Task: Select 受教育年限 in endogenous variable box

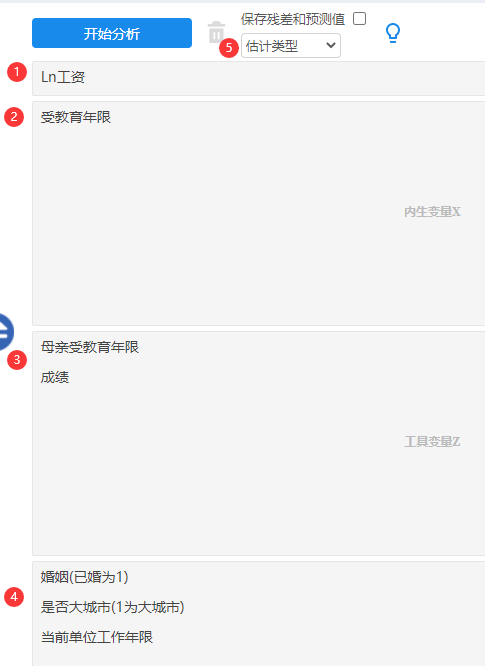Action: [76, 117]
